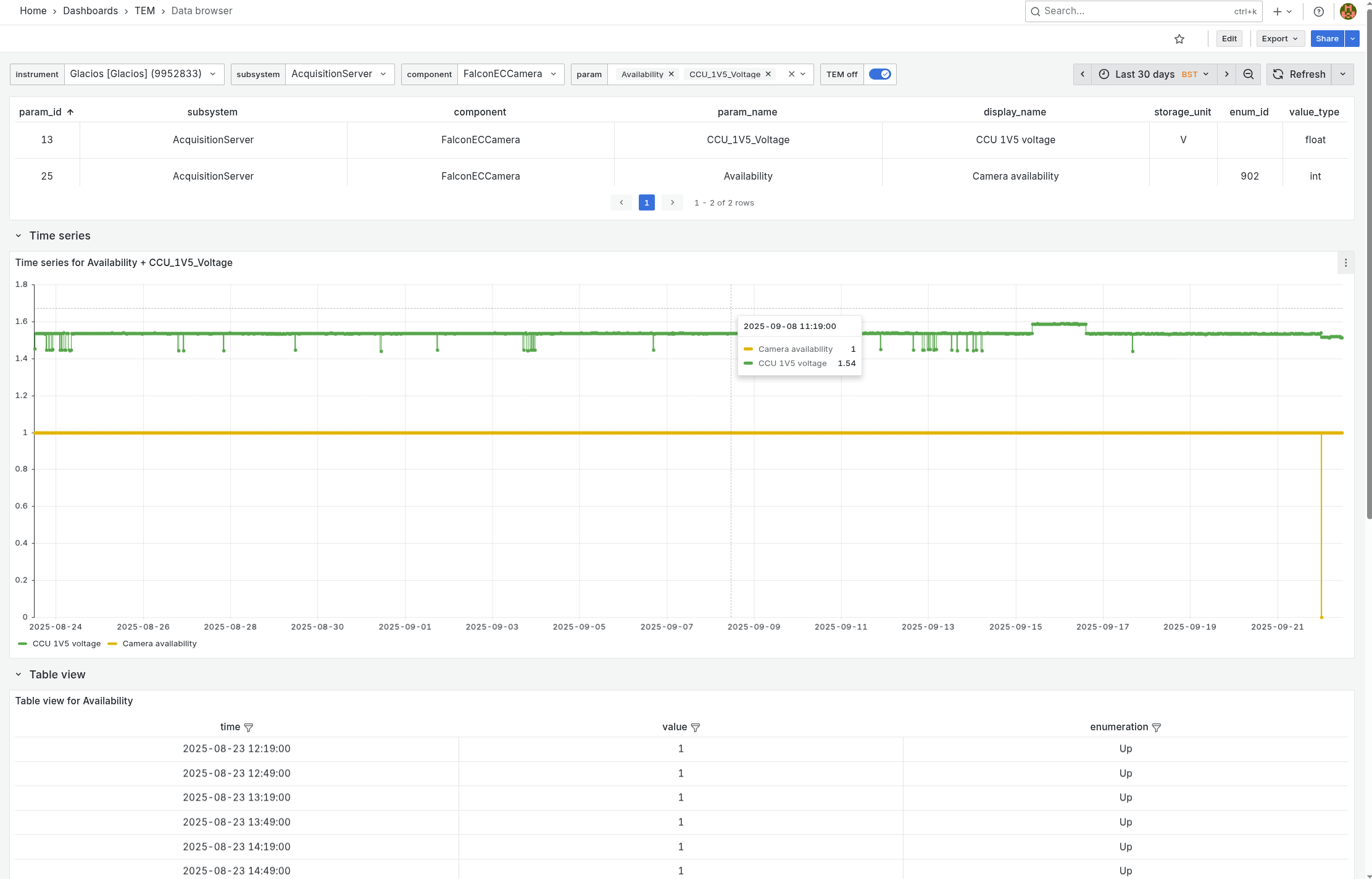
Task: Click the Edit dashboard button
Action: coord(1229,39)
